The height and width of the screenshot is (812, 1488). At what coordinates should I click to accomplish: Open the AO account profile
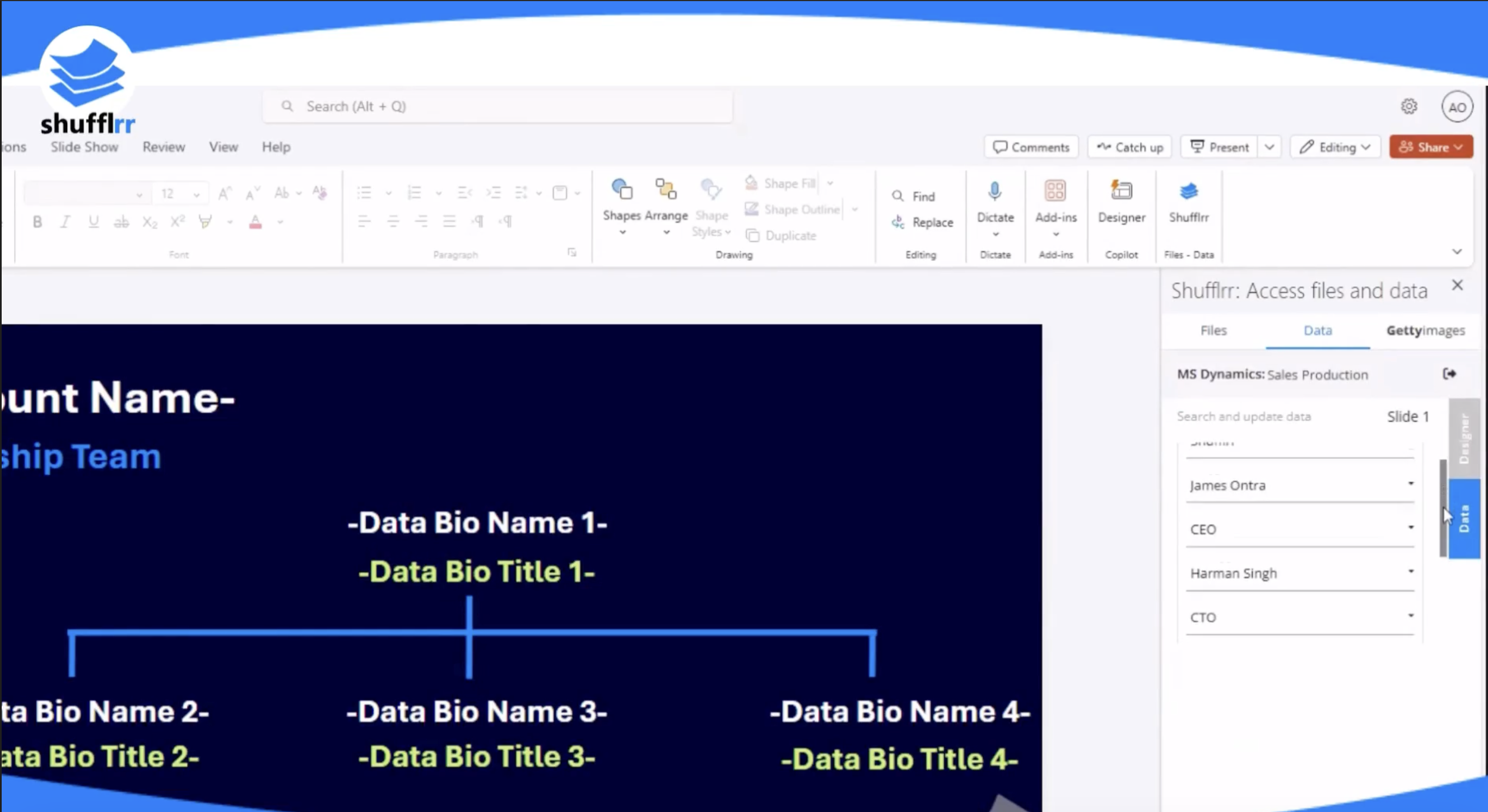coord(1457,107)
